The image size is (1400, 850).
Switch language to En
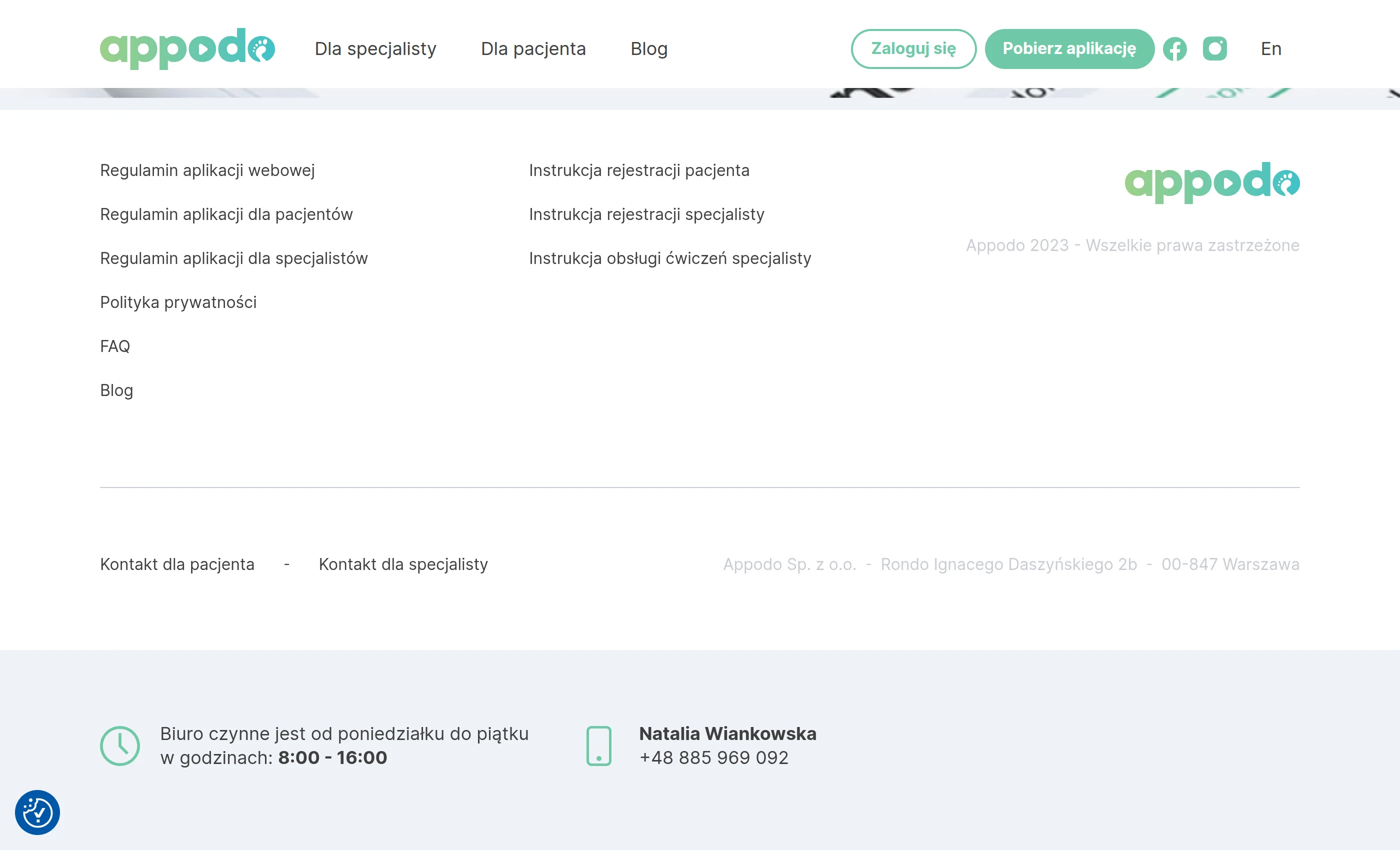(x=1270, y=49)
